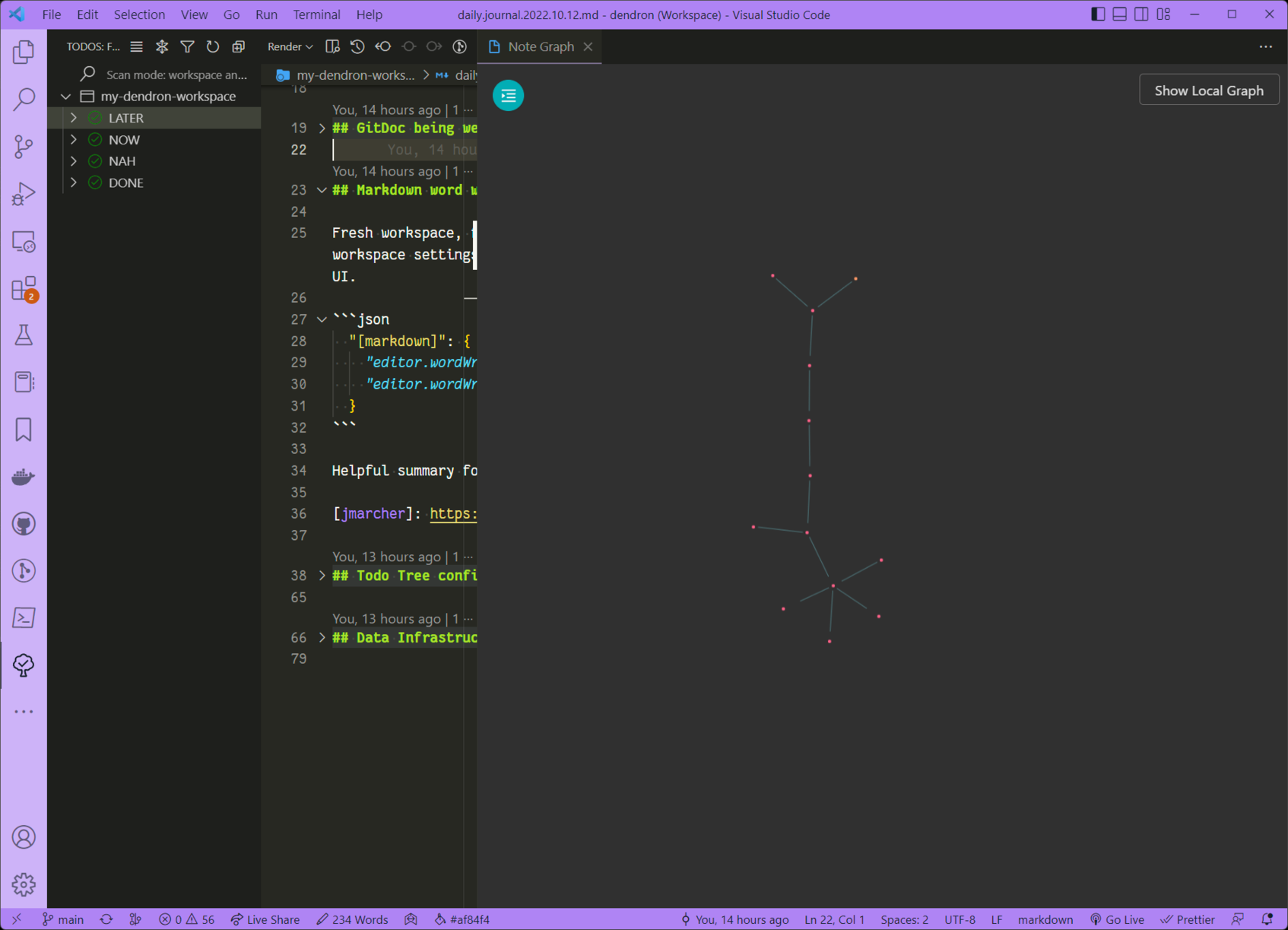Open the Terminal menu
Screen dimensions: 1288x930
[317, 14]
